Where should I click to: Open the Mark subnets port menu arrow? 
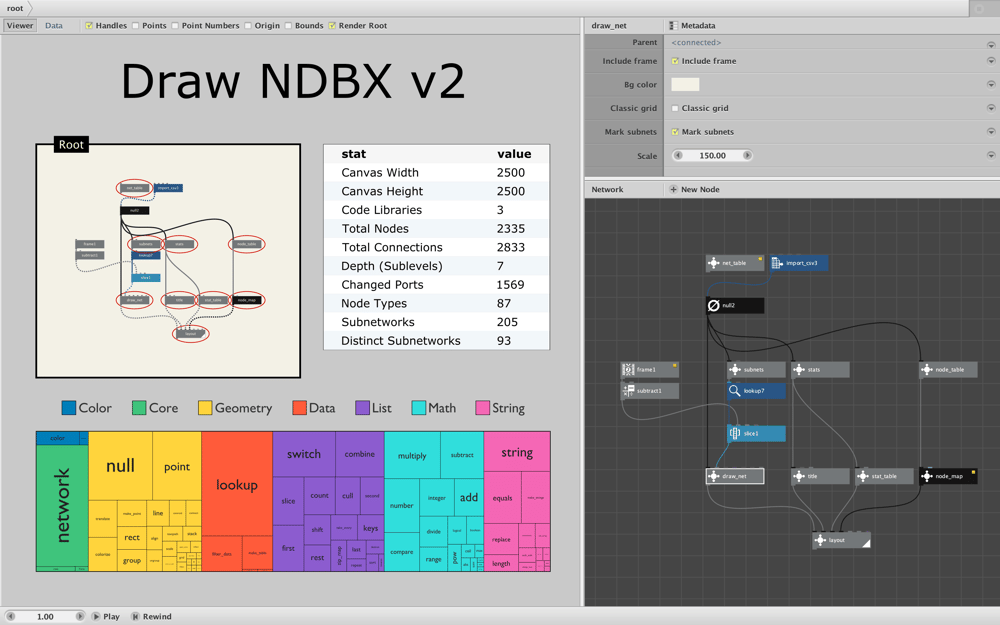tap(991, 131)
